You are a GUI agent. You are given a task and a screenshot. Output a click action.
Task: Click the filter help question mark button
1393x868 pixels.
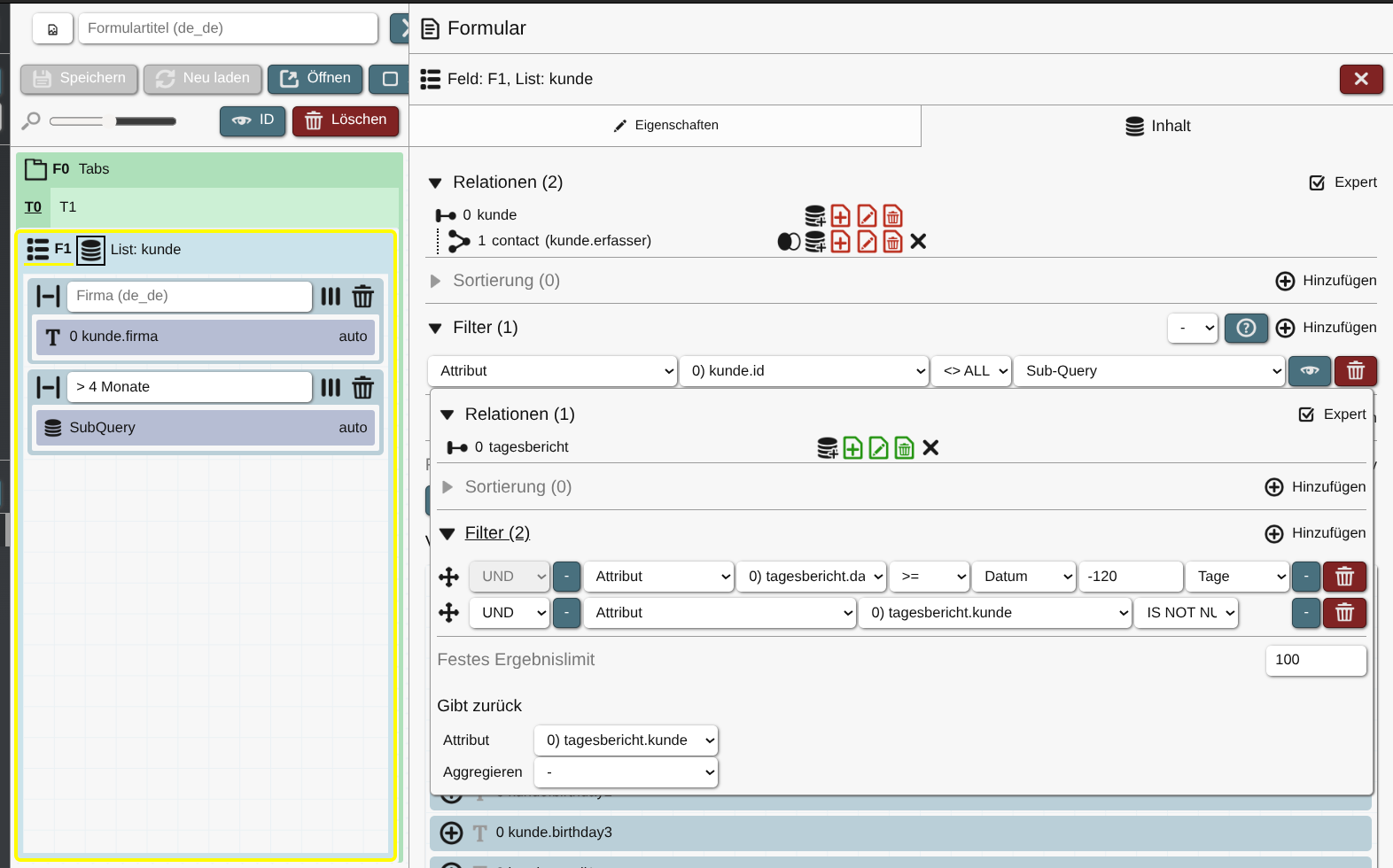[1246, 328]
